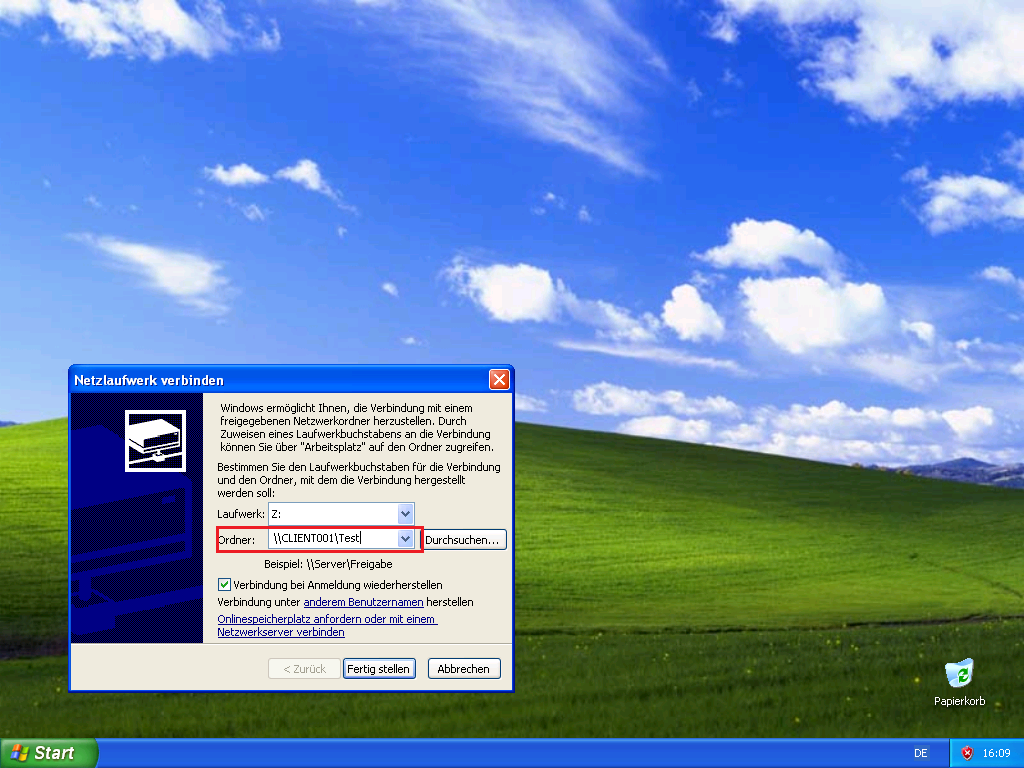Expand the Ordner folder path dropdown arrow
The height and width of the screenshot is (768, 1024).
point(405,539)
